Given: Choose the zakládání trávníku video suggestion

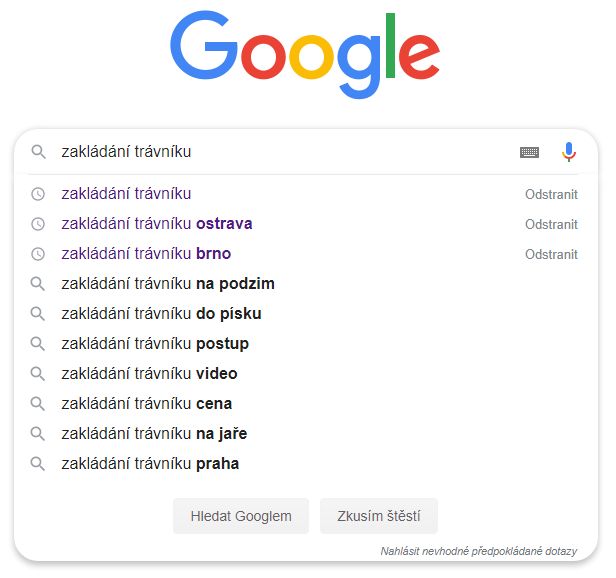Looking at the screenshot, I should (149, 374).
